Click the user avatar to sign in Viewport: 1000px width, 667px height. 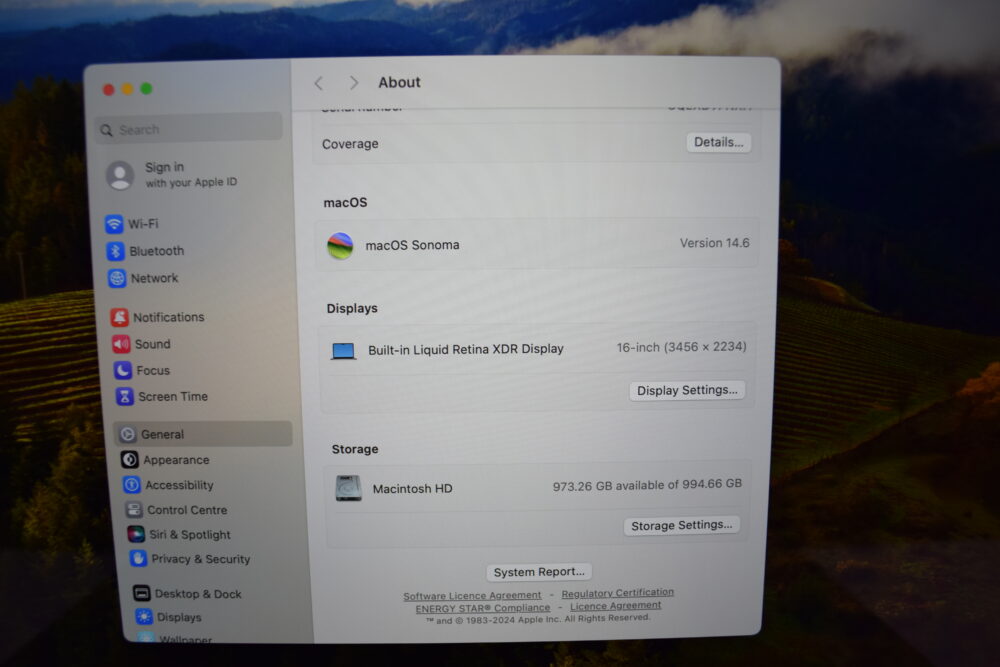pyautogui.click(x=121, y=175)
